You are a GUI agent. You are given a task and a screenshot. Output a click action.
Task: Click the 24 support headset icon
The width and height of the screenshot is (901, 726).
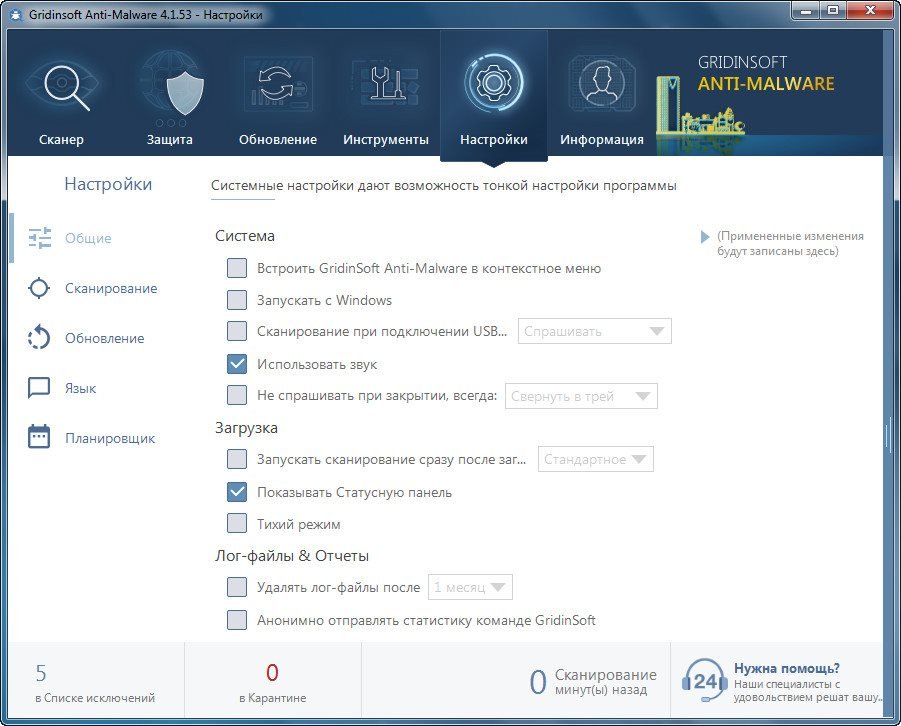703,681
